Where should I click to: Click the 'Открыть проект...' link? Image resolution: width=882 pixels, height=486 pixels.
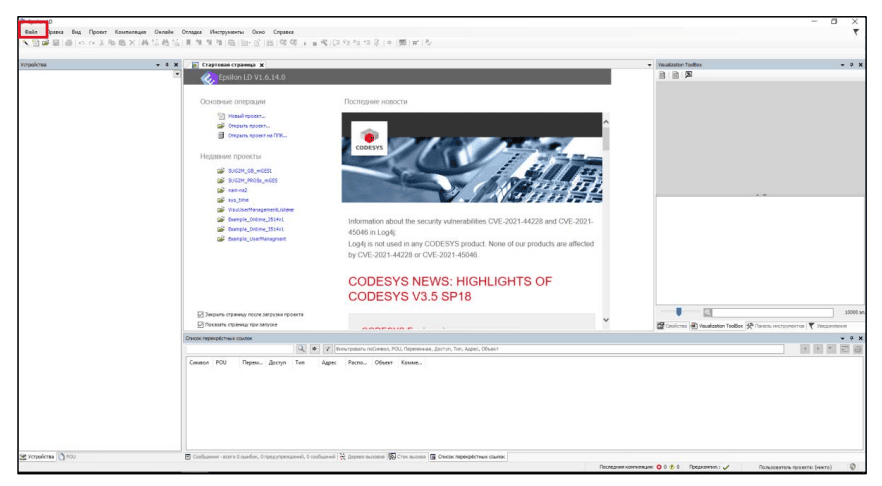pyautogui.click(x=249, y=126)
